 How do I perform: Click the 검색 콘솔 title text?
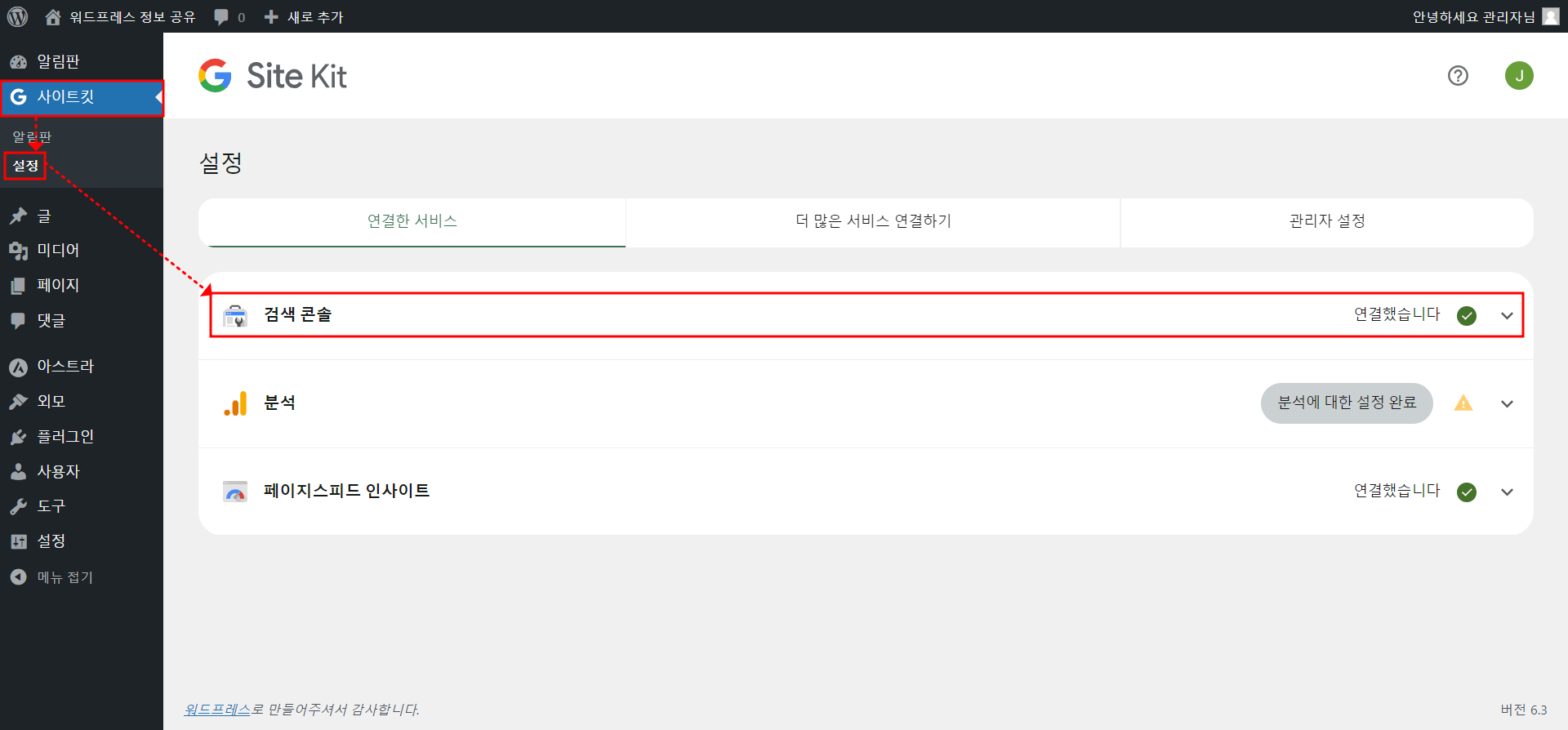click(x=297, y=314)
